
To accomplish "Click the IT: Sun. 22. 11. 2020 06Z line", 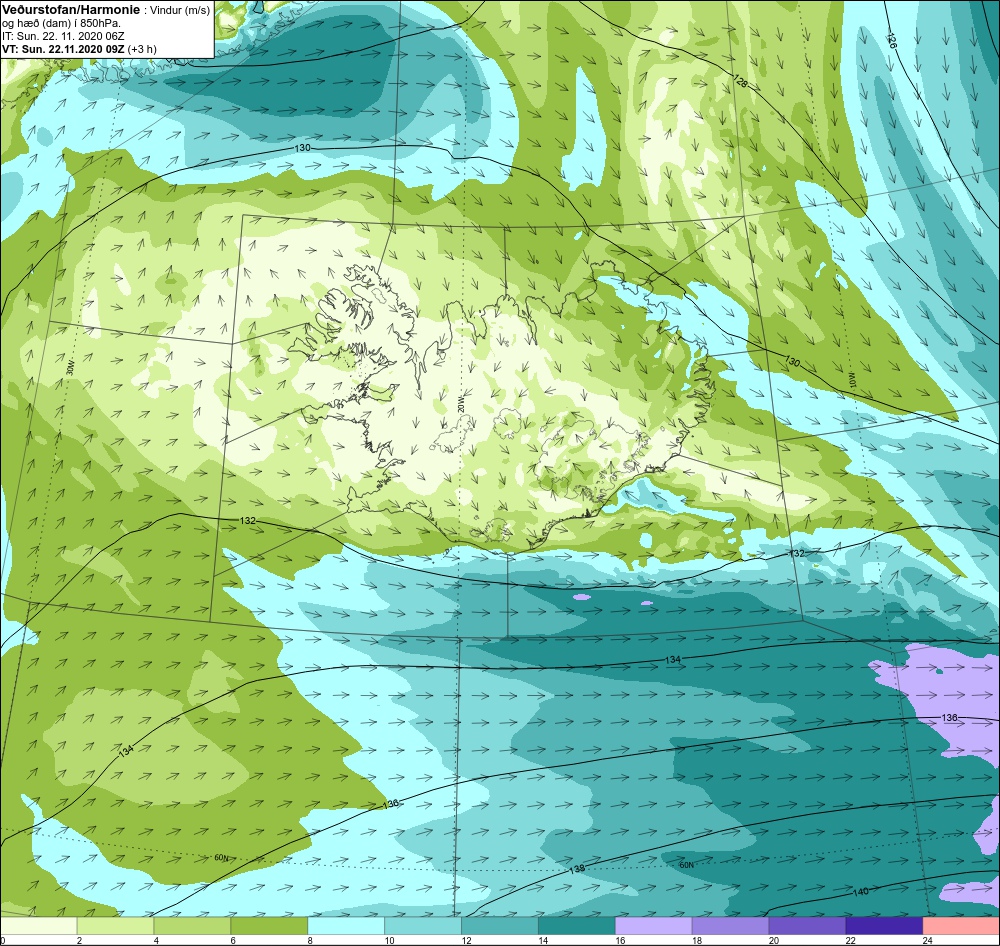I will (63, 36).
